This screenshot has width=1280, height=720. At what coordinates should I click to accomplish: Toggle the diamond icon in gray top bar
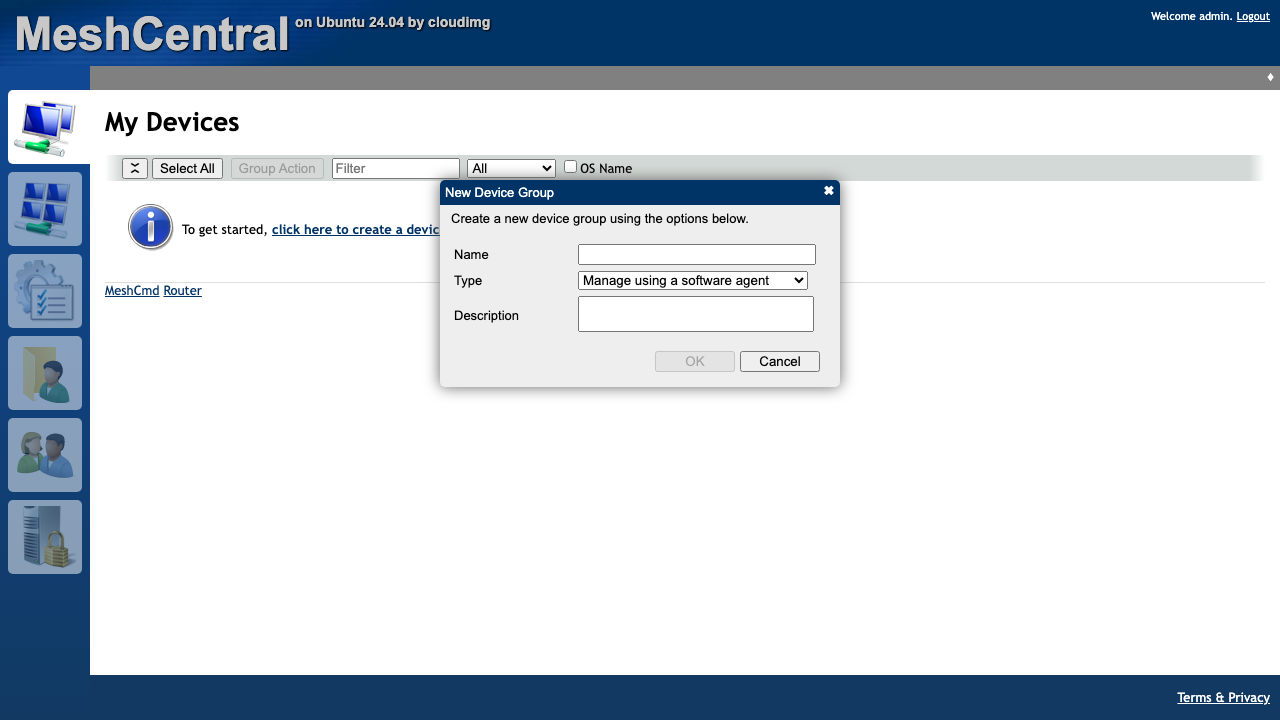(x=1270, y=77)
